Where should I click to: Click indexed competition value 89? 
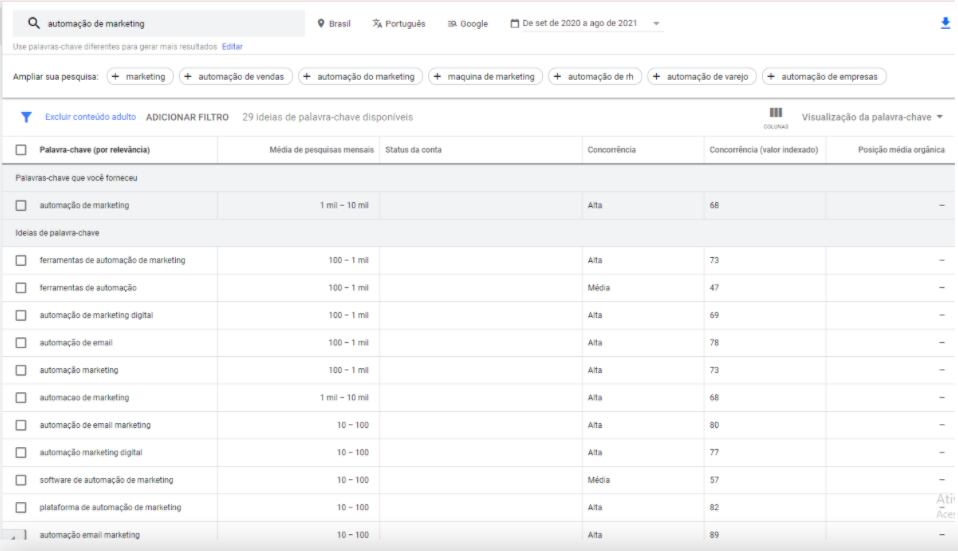click(714, 535)
